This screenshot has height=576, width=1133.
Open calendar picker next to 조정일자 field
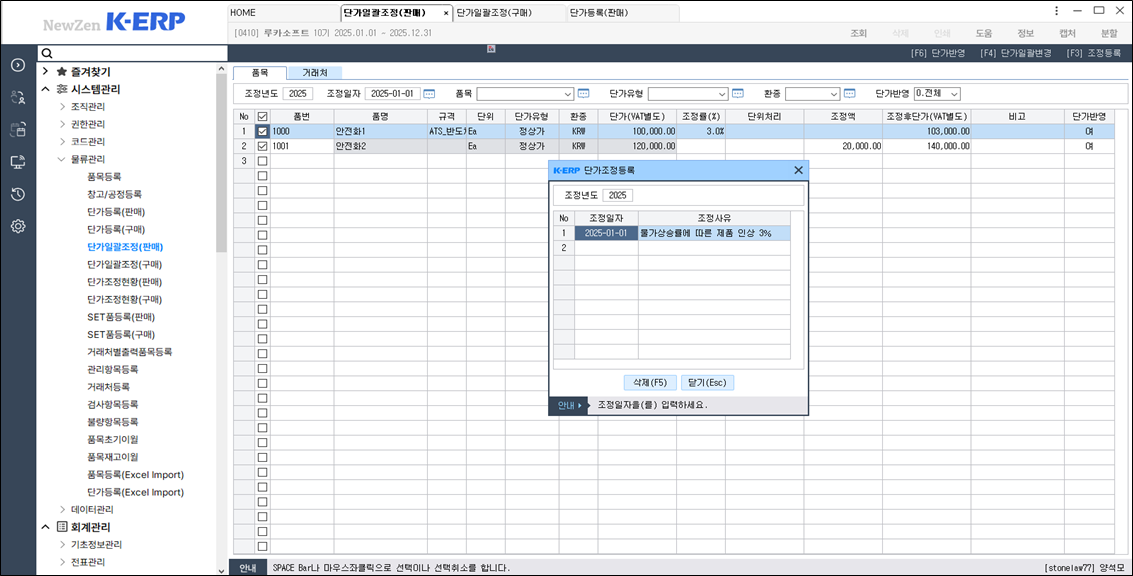coord(429,94)
